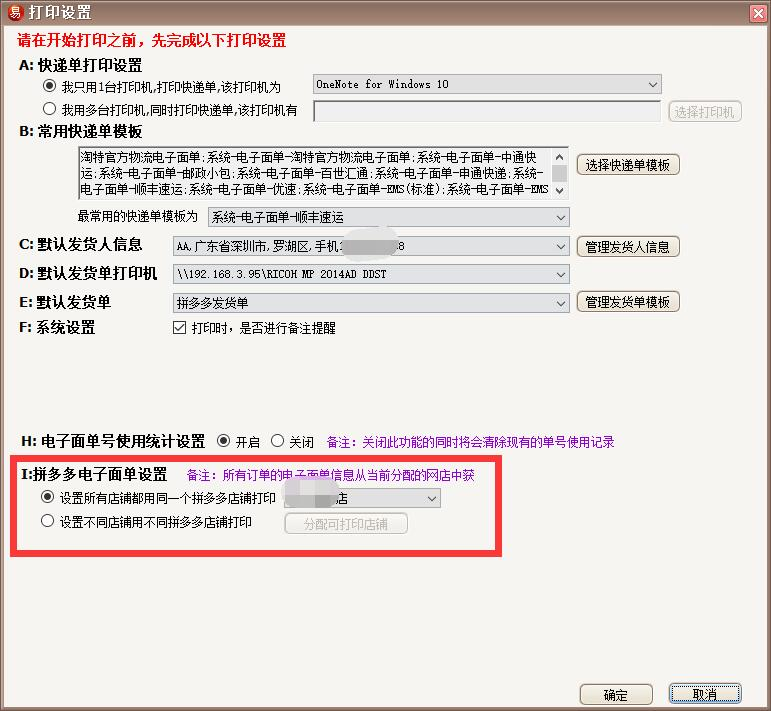The image size is (771, 711).
Task: Click 确定 to confirm settings
Action: (616, 694)
